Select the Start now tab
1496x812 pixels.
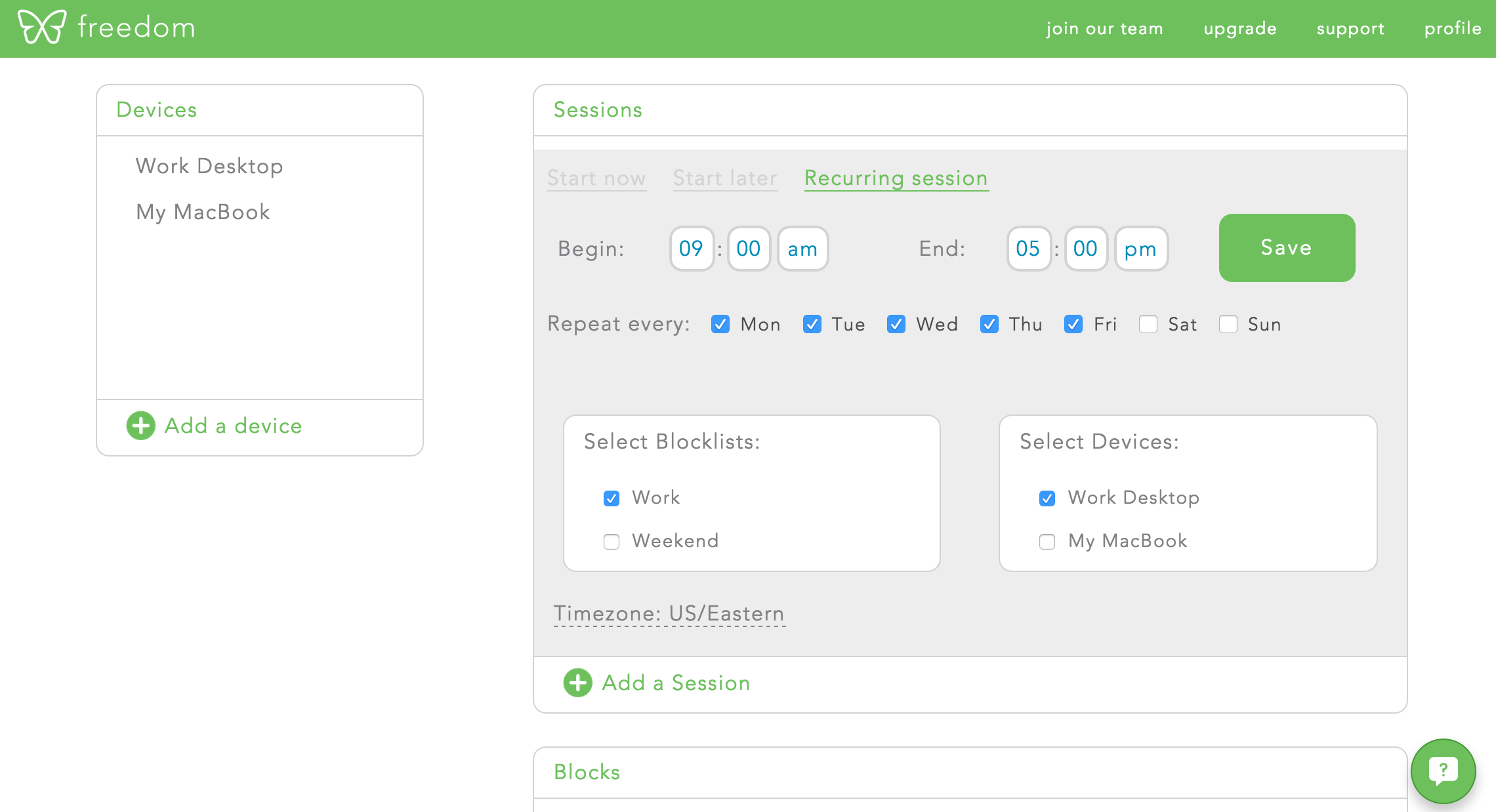[x=596, y=178]
